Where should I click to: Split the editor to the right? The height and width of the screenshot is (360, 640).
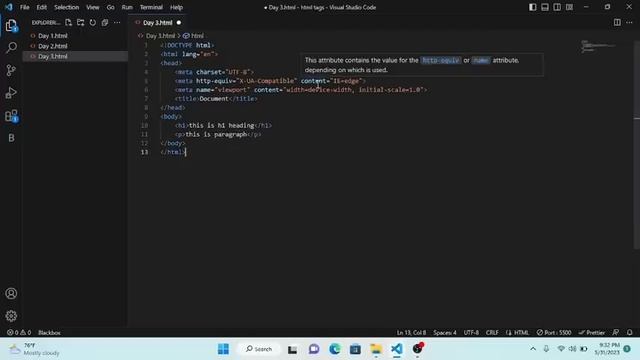[617, 22]
